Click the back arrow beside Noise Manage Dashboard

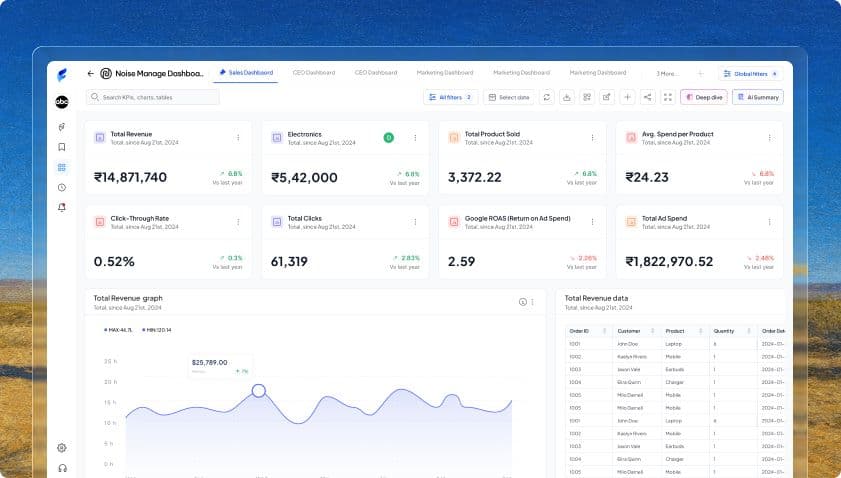[90, 73]
